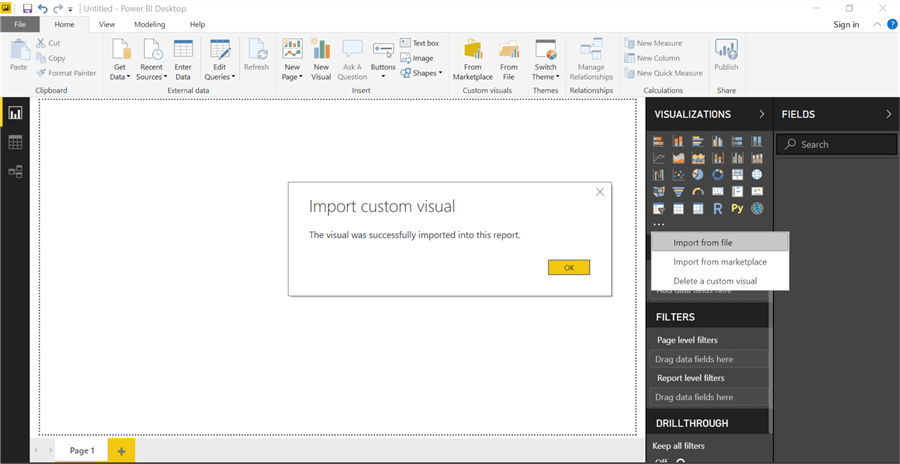This screenshot has height=464, width=900.
Task: Add a new page with plus tab
Action: (121, 451)
